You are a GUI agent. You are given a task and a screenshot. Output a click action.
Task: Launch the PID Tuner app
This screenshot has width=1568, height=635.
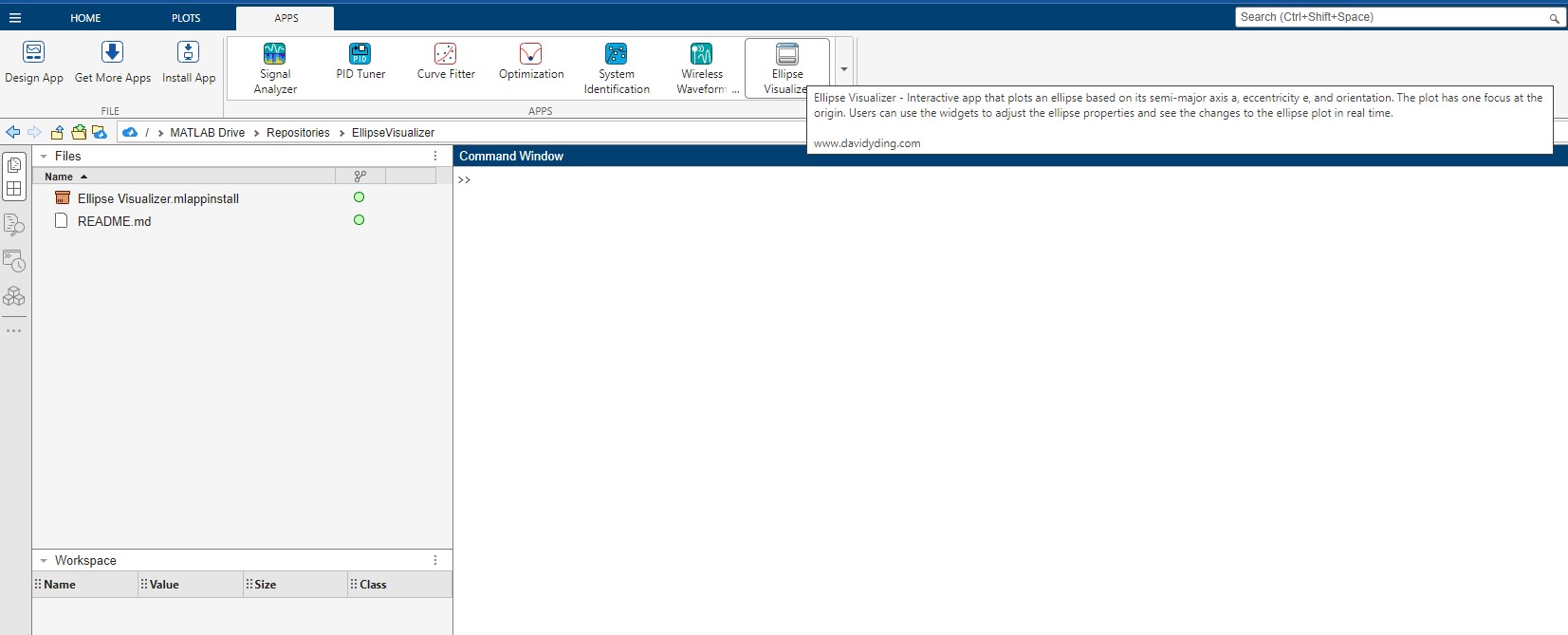(x=360, y=63)
